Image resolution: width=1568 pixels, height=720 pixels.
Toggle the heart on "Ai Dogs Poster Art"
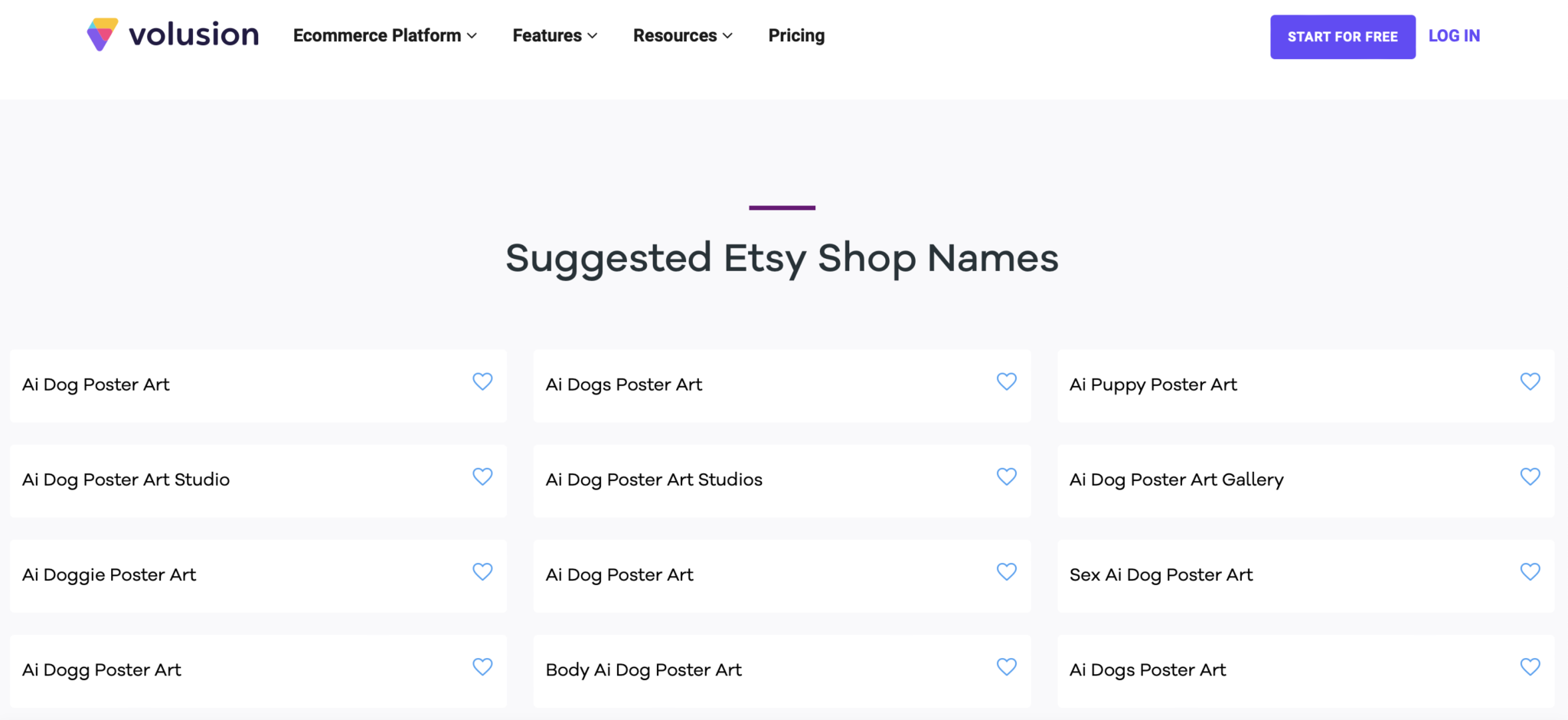[1007, 381]
